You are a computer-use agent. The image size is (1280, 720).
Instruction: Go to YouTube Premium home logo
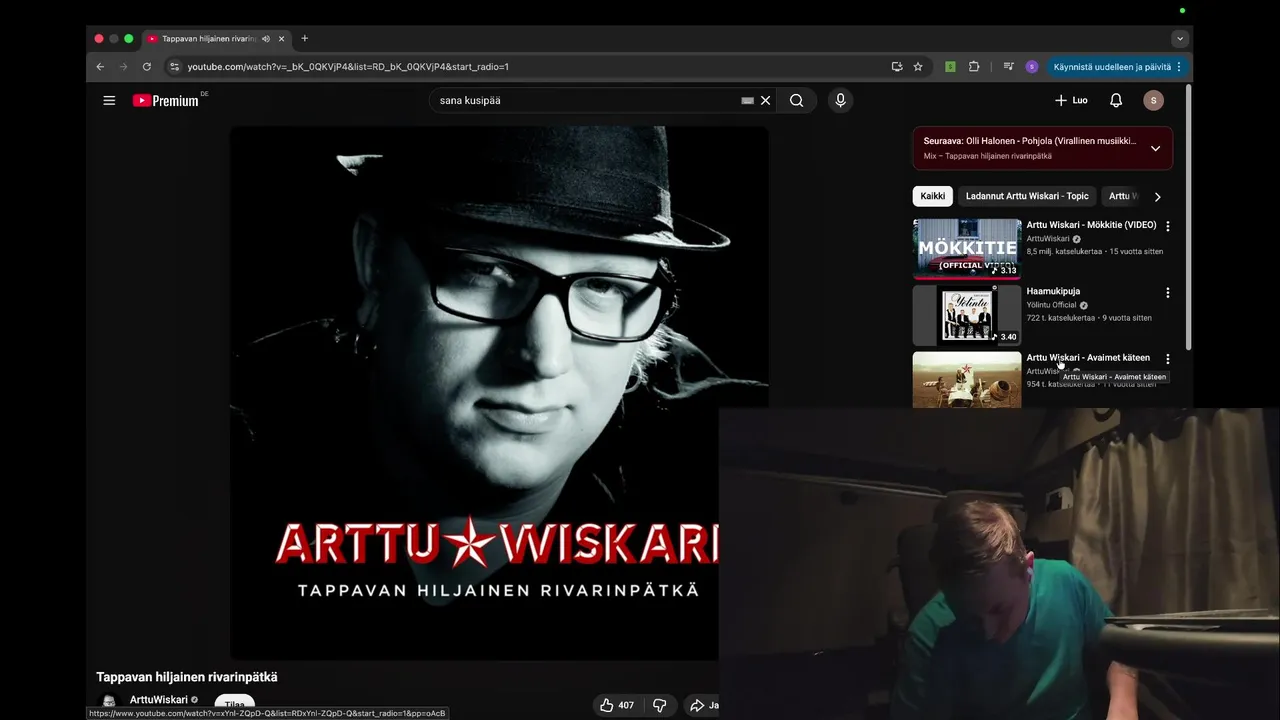pyautogui.click(x=166, y=100)
